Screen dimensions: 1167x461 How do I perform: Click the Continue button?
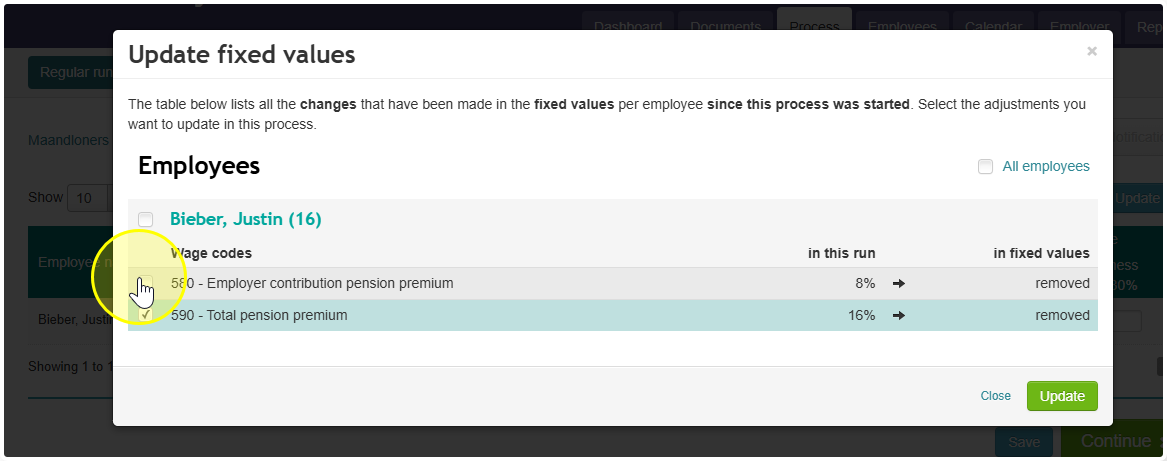click(1113, 442)
